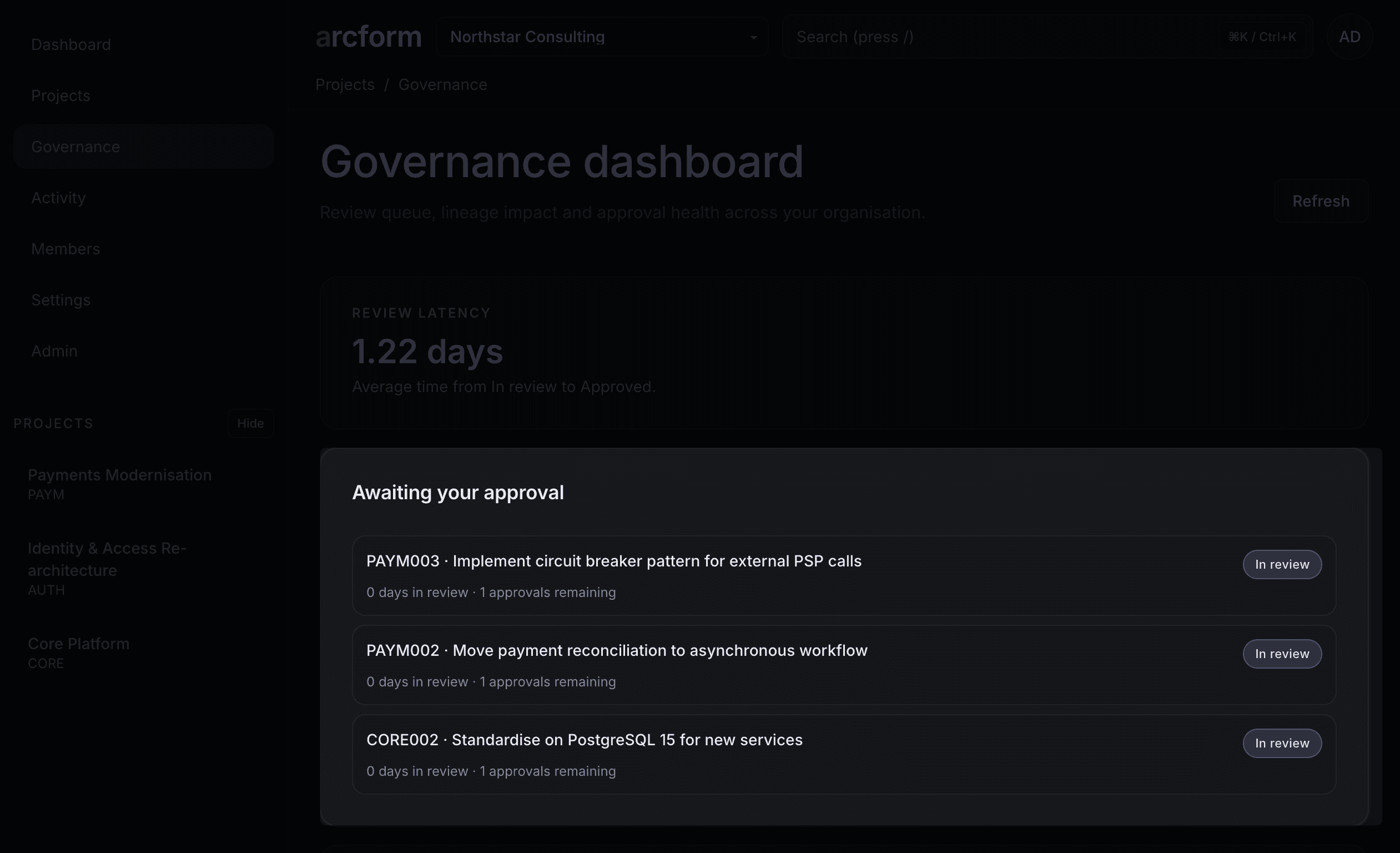Click the search field

pyautogui.click(x=966, y=36)
